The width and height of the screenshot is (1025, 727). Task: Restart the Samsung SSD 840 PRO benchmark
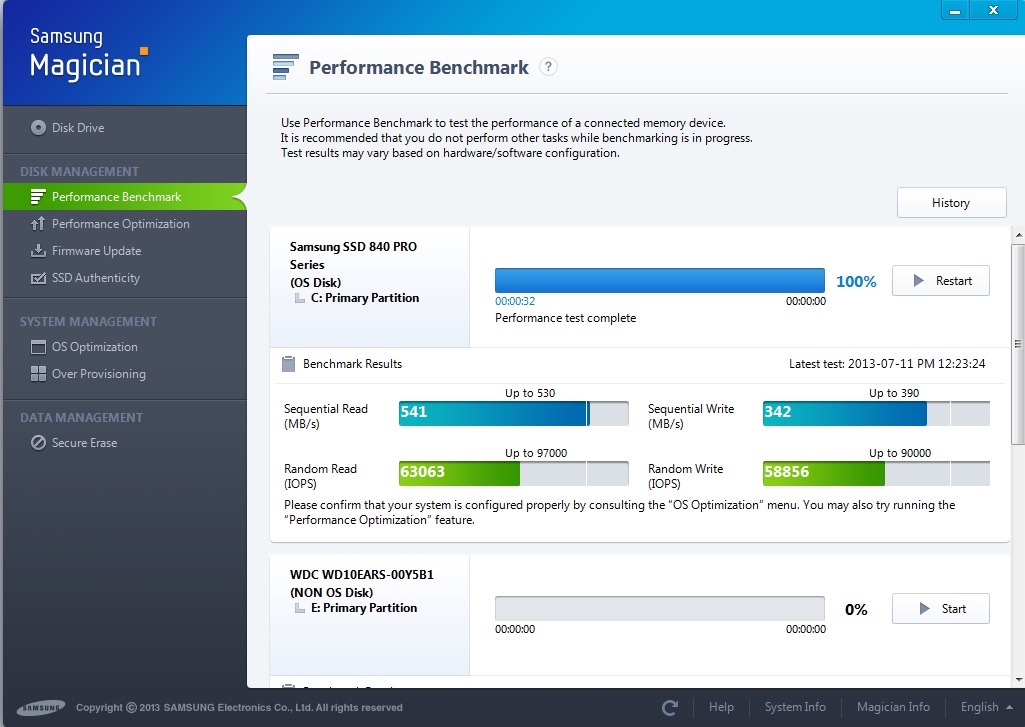941,280
